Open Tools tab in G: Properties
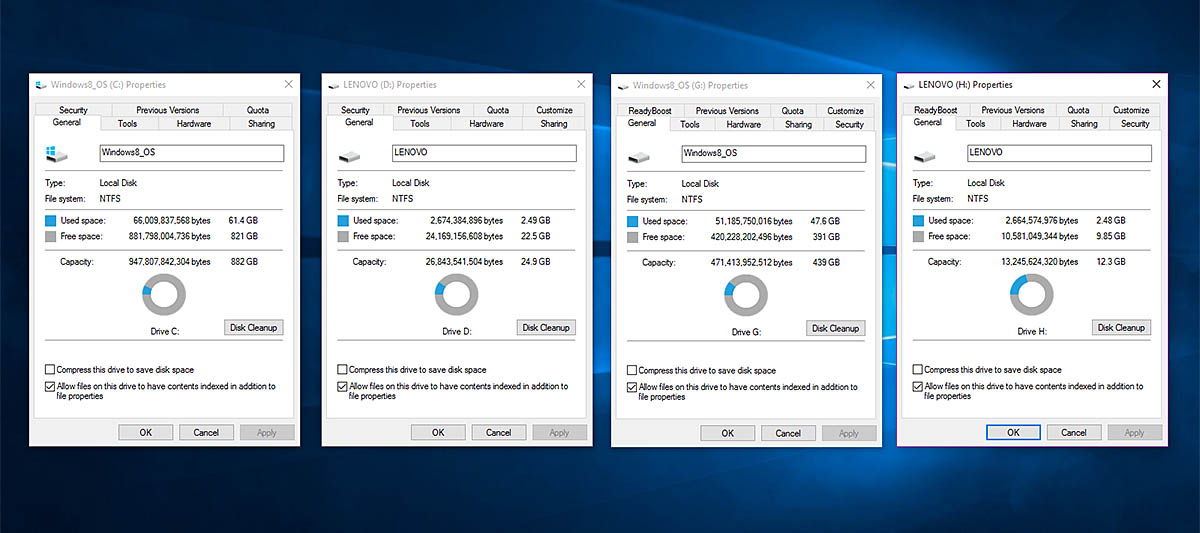 point(690,125)
